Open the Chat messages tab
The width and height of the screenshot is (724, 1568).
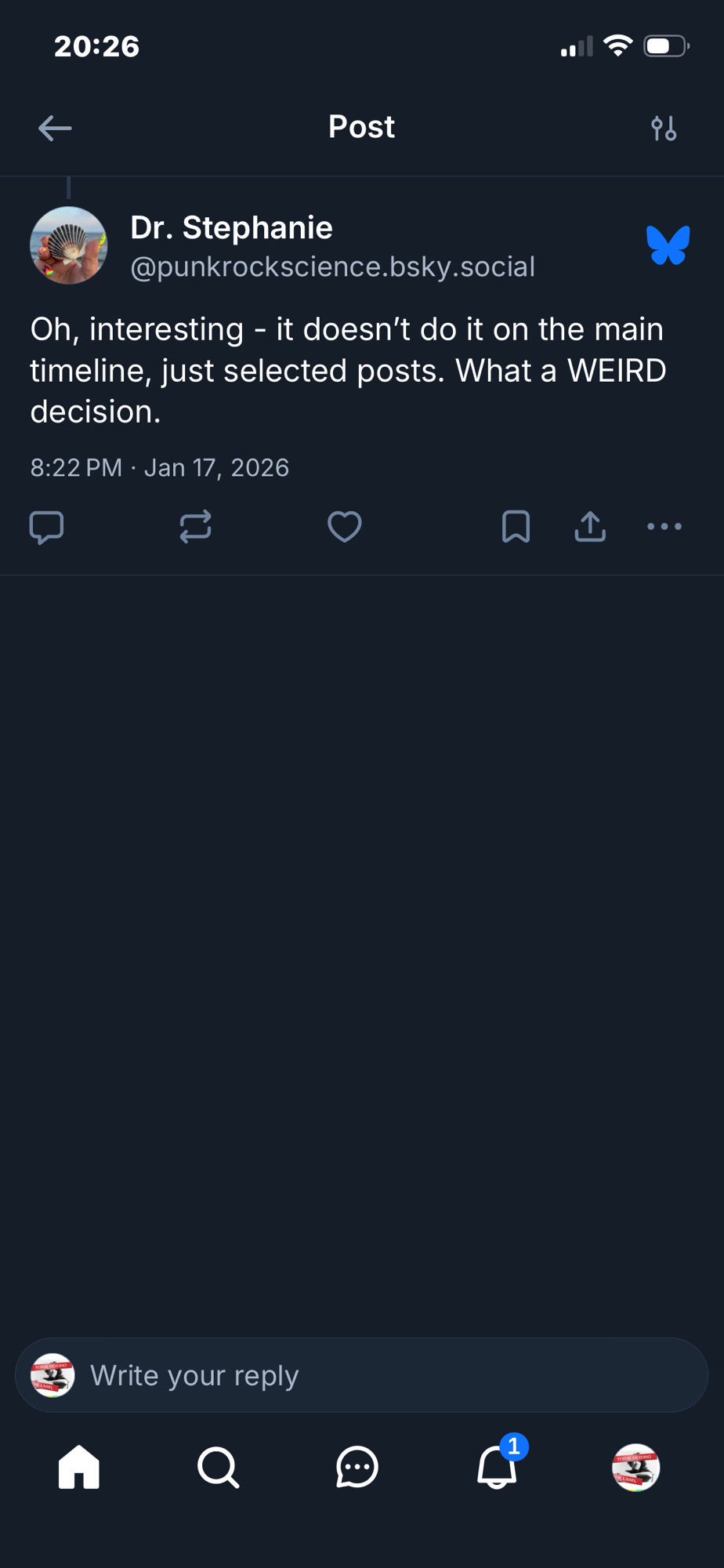pyautogui.click(x=357, y=1467)
